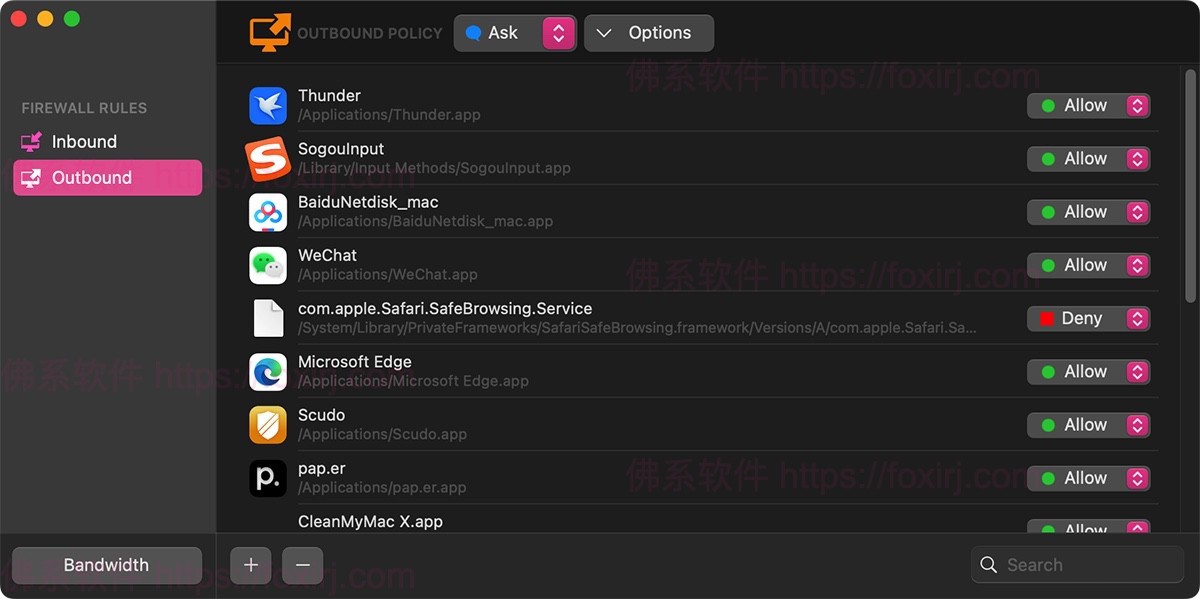Select the SafeBrowsing Service document icon
The width and height of the screenshot is (1200, 599).
[x=268, y=319]
